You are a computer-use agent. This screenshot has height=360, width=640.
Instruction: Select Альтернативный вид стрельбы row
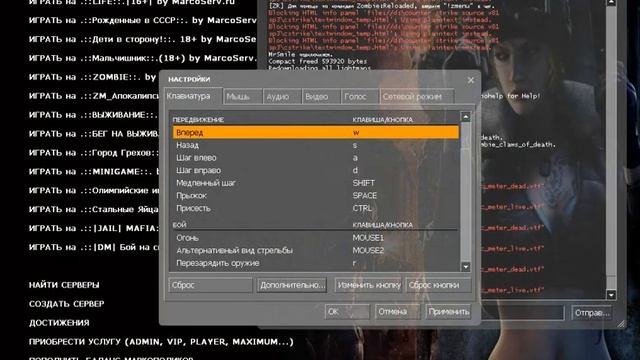click(x=316, y=251)
